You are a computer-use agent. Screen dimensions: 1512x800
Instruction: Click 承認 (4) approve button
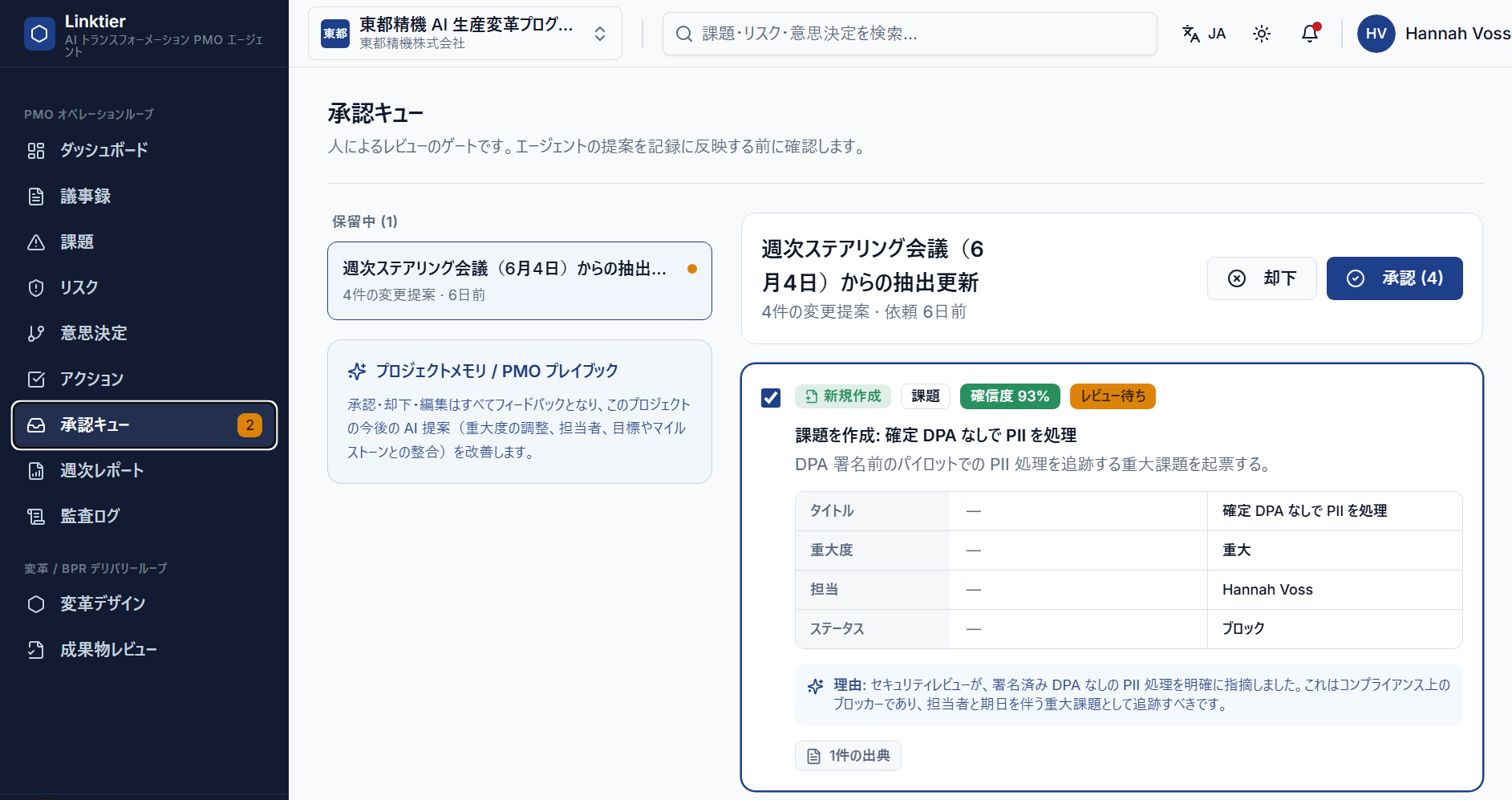pyautogui.click(x=1395, y=278)
